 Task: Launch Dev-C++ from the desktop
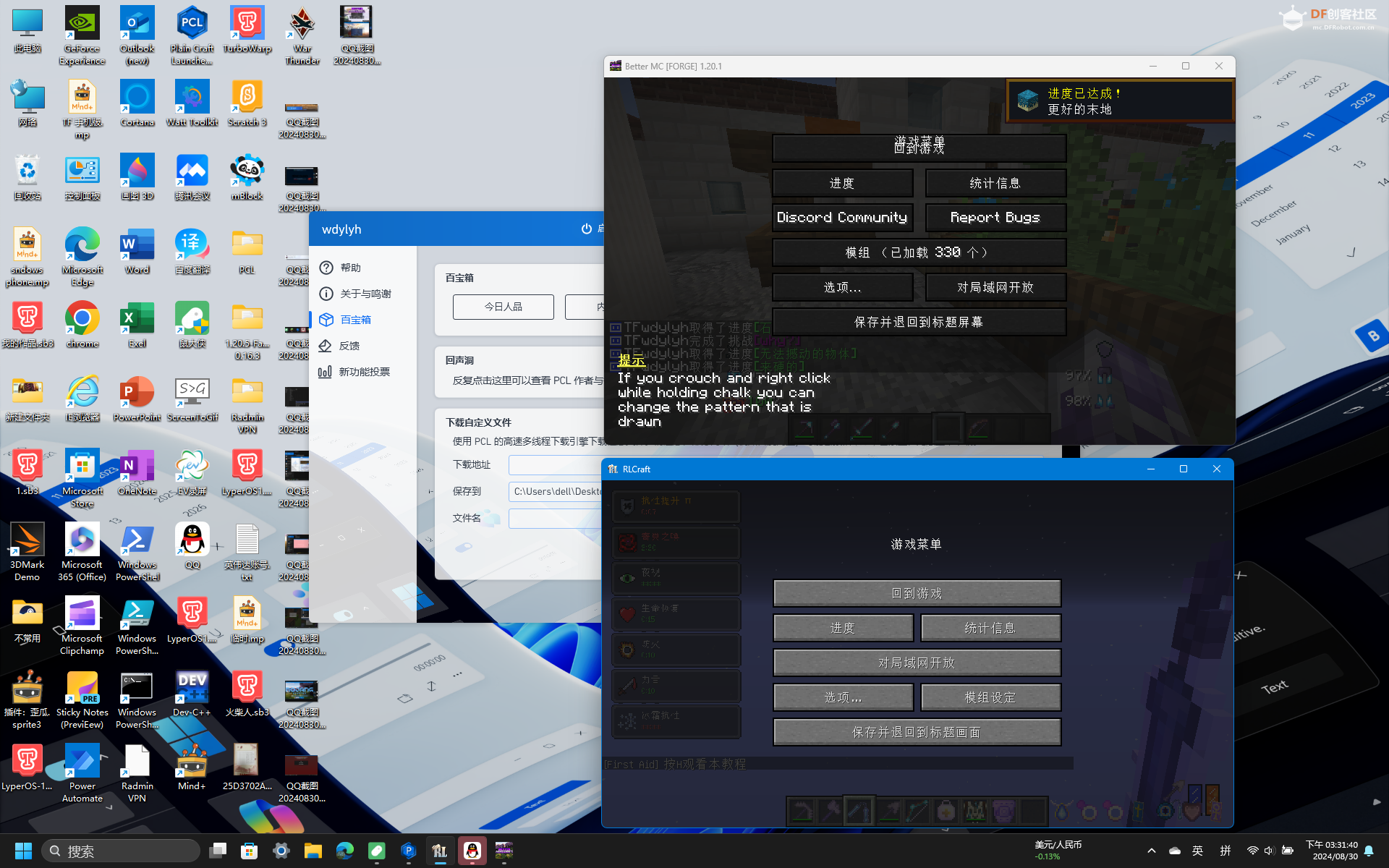point(192,694)
